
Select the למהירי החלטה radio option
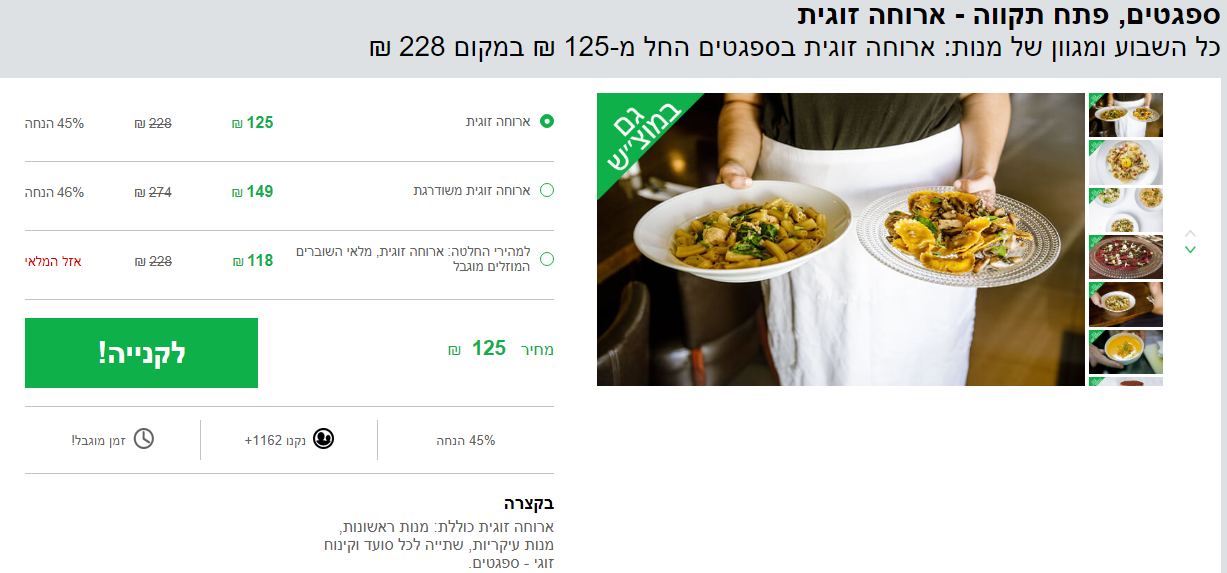pyautogui.click(x=547, y=260)
